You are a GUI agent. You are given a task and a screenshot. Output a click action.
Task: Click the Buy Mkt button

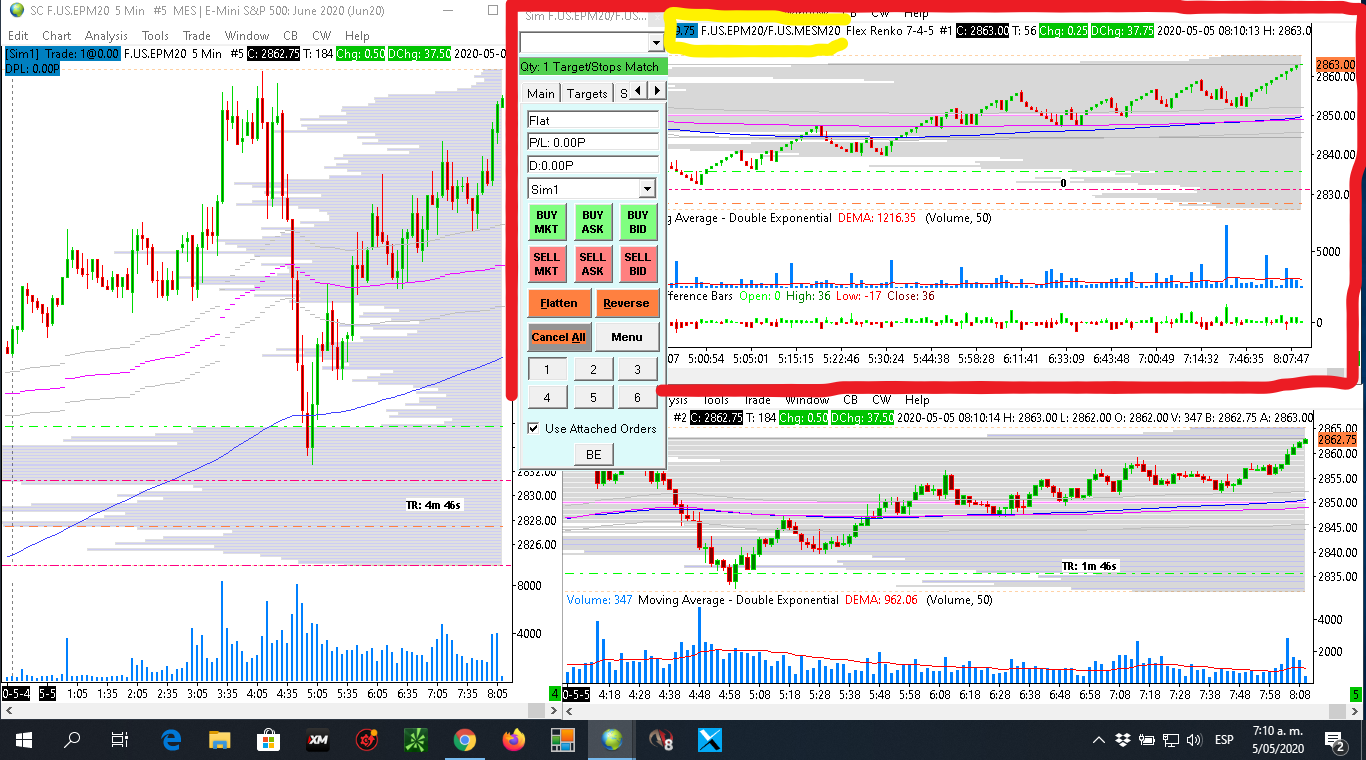pyautogui.click(x=547, y=222)
